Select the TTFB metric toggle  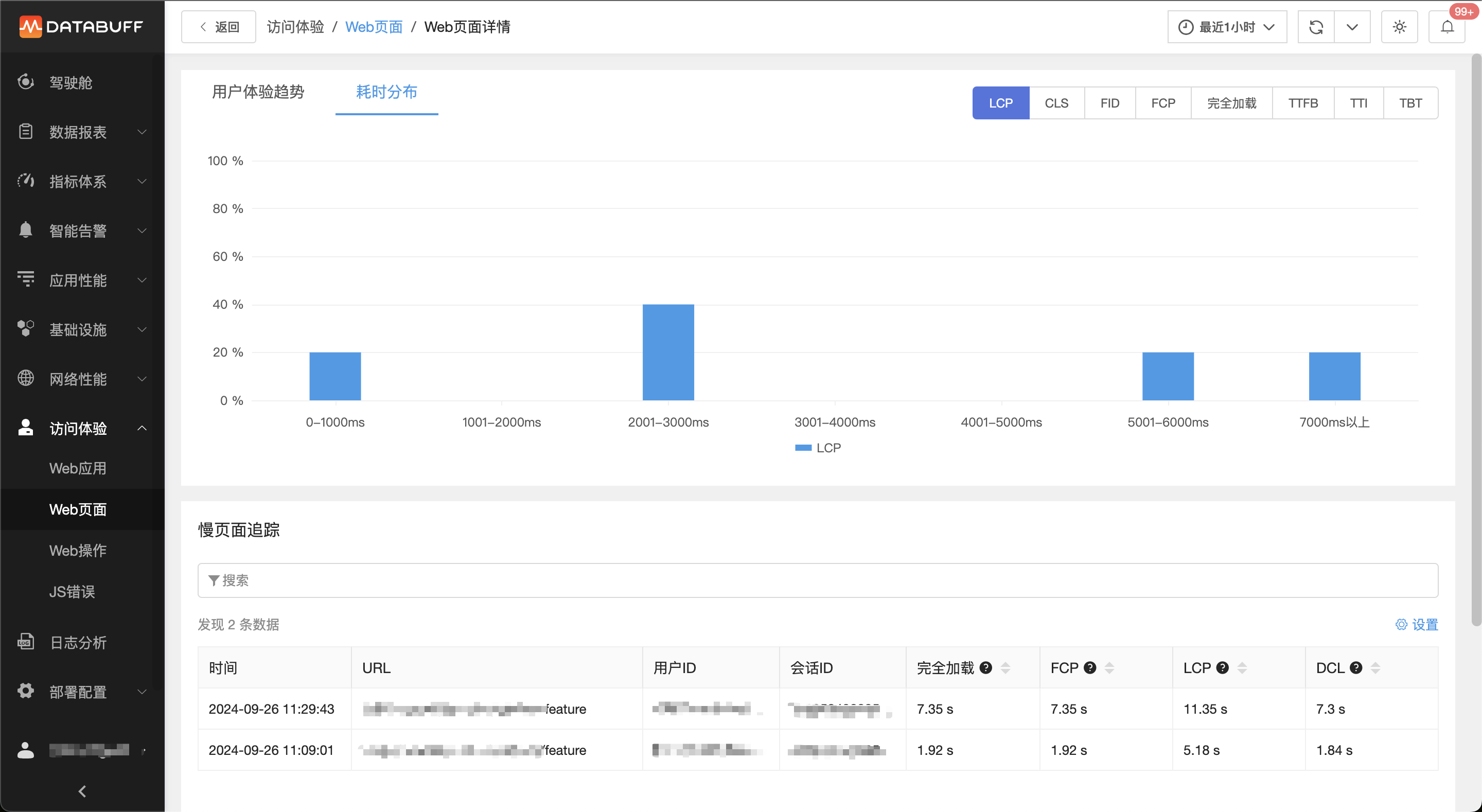click(1303, 103)
